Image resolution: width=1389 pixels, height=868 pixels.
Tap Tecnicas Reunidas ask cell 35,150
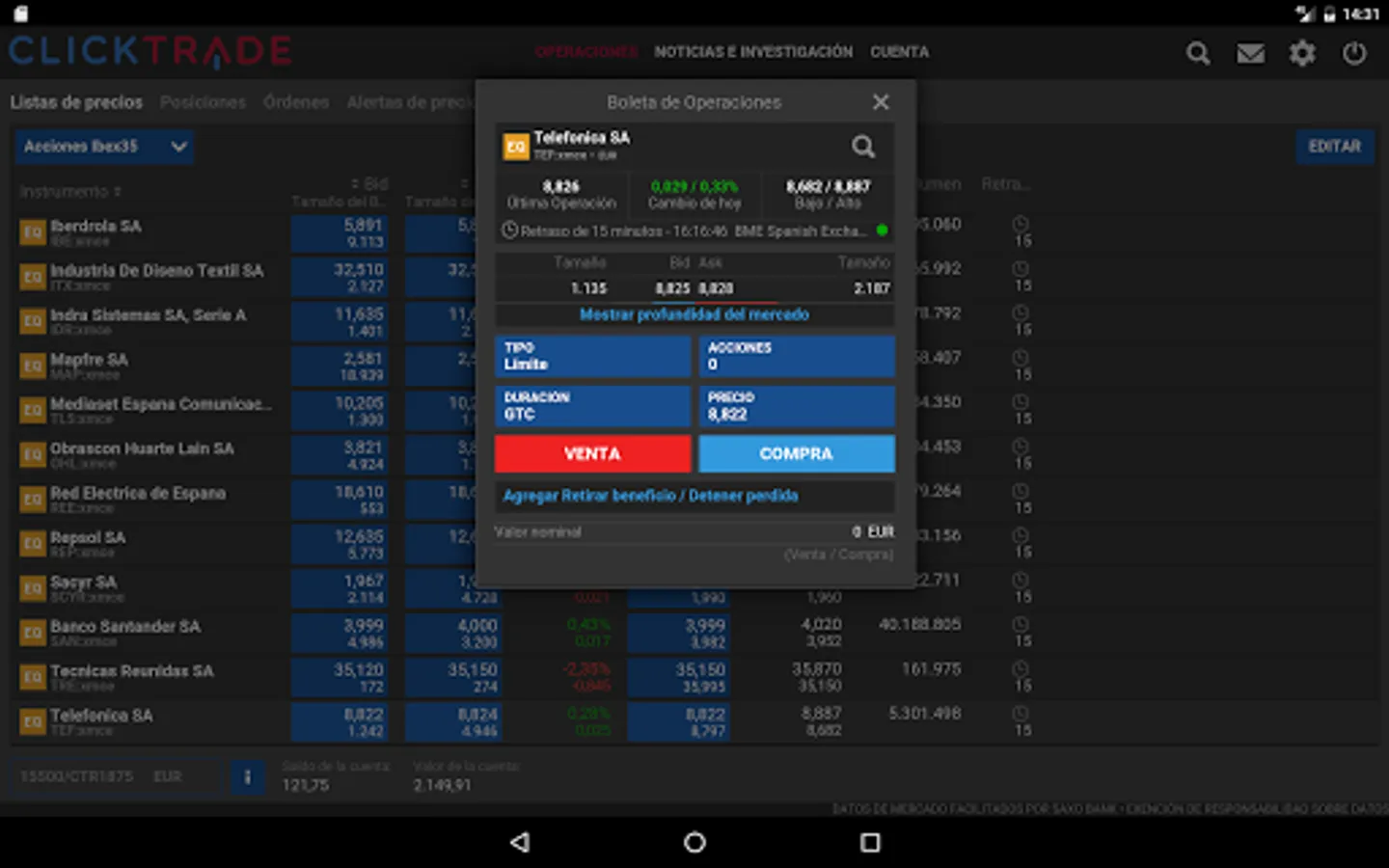pos(451,677)
